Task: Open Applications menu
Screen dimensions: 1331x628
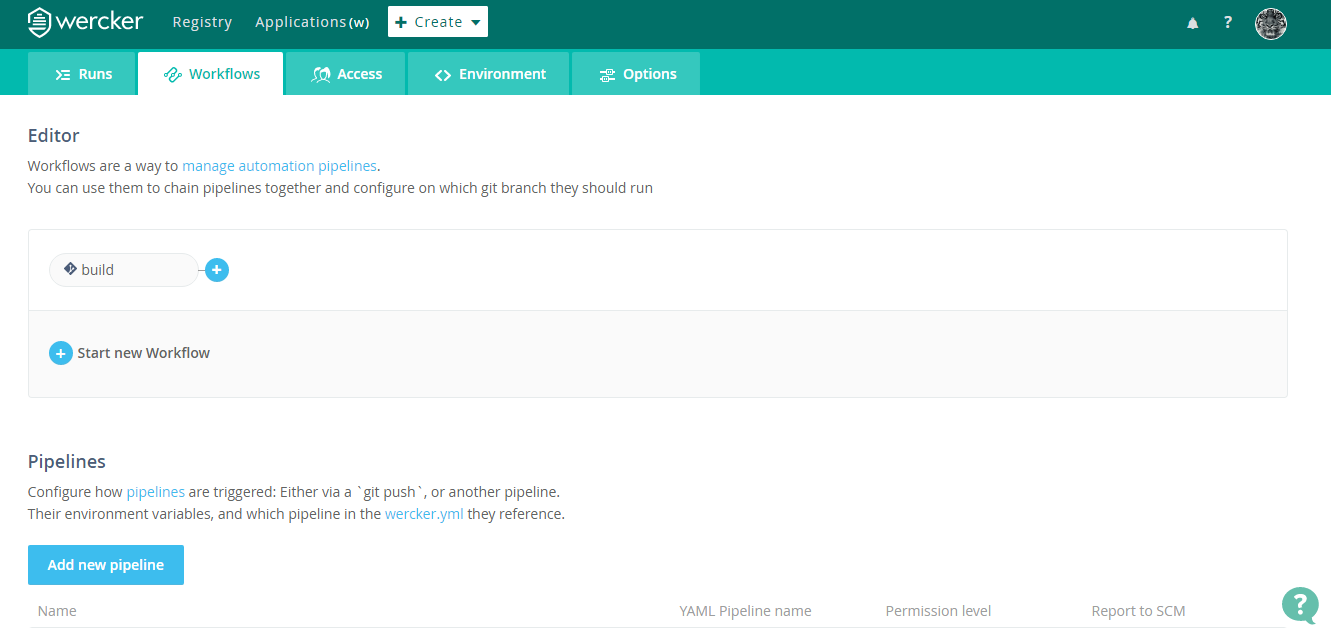Action: 312,22
